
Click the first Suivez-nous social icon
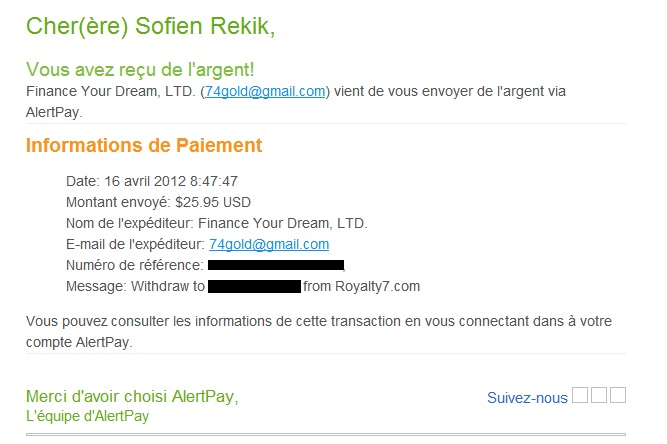[x=580, y=395]
